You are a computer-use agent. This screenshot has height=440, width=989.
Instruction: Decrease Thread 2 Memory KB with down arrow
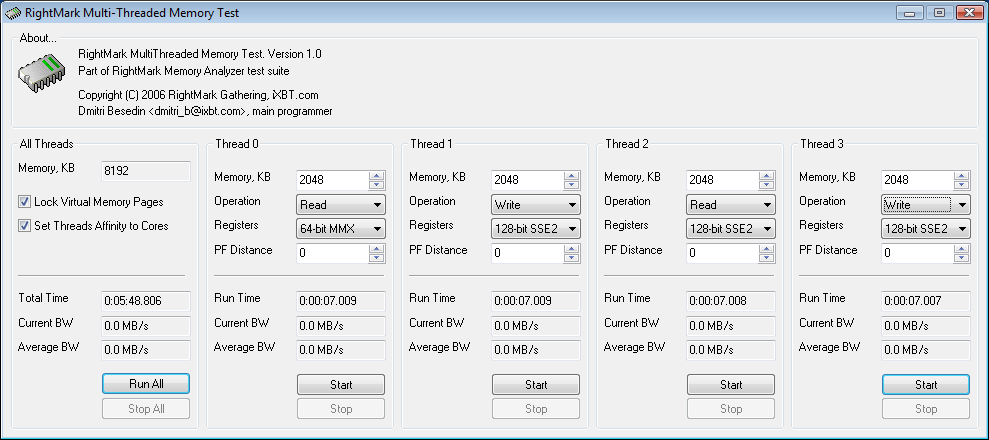[766, 185]
